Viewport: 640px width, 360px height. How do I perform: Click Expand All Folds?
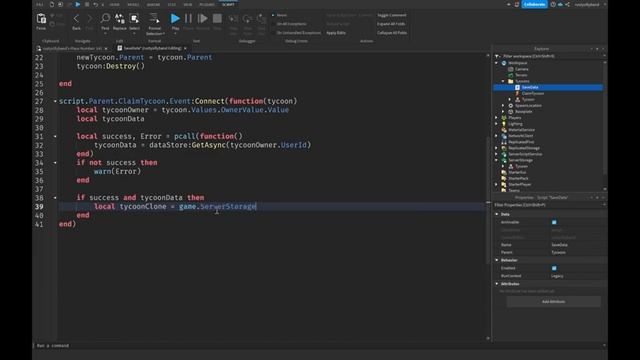point(391,24)
